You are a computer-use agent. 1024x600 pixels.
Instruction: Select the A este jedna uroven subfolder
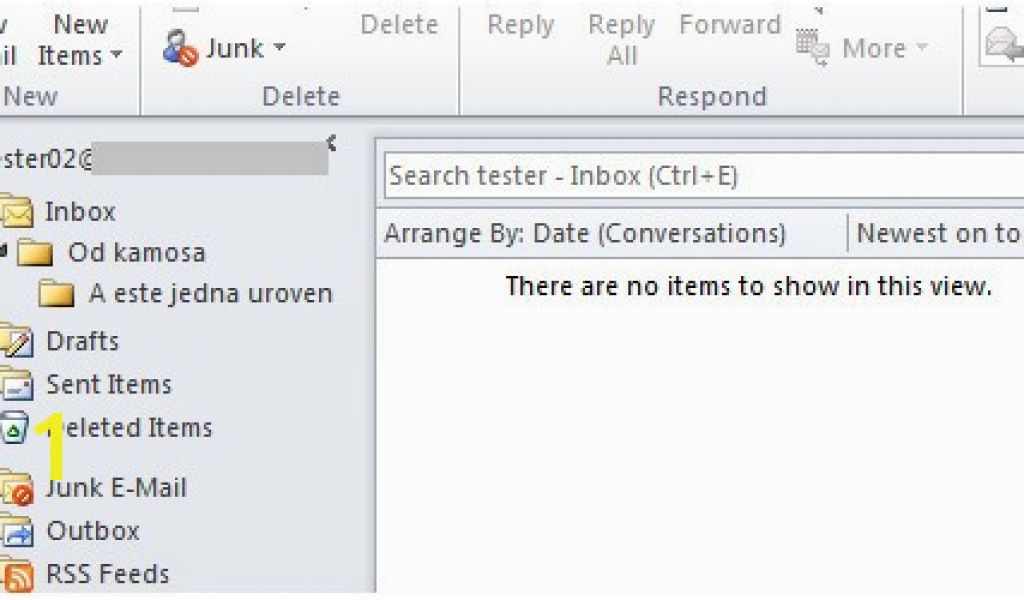[186, 294]
